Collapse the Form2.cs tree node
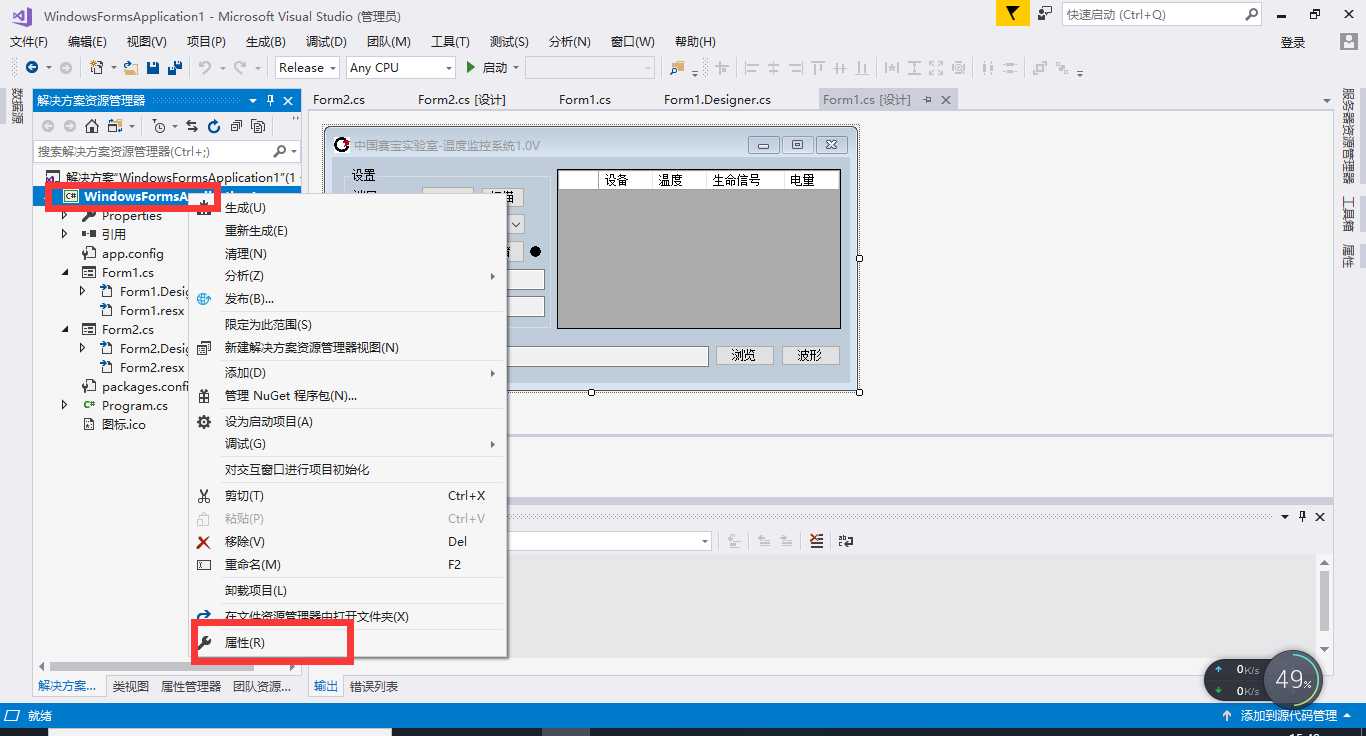The width and height of the screenshot is (1366, 736). tap(65, 329)
